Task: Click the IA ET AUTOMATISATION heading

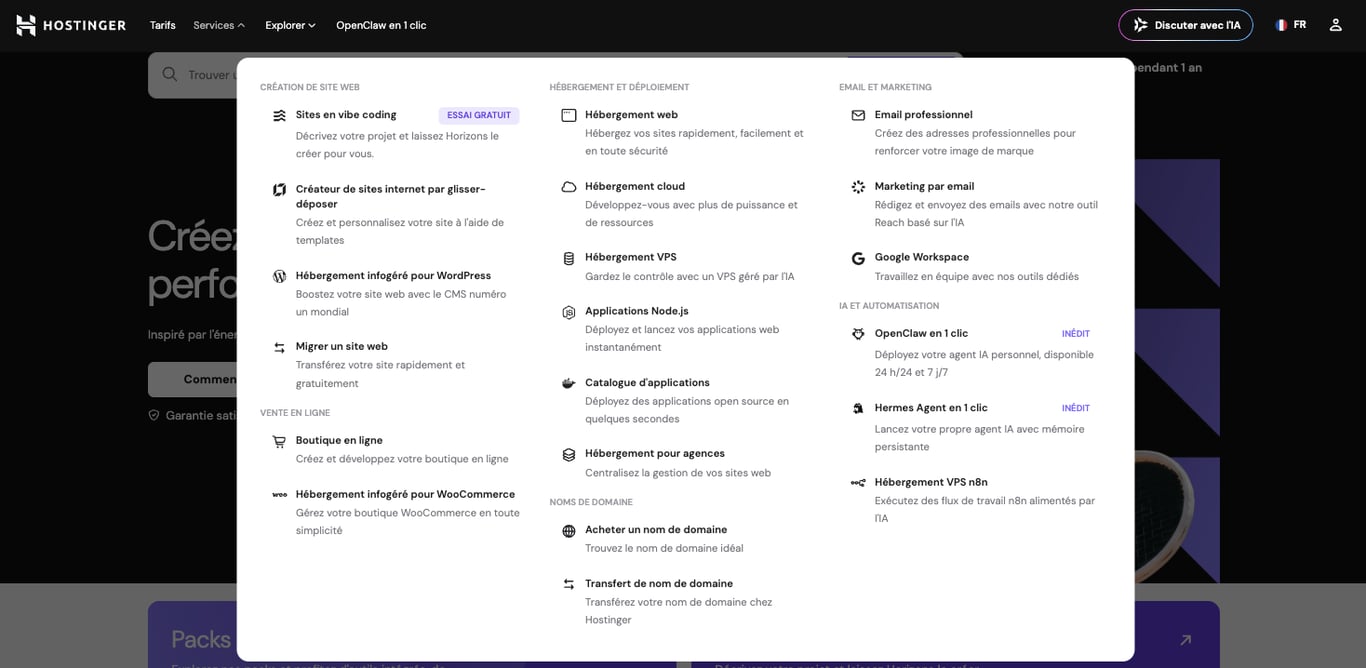Action: point(889,306)
